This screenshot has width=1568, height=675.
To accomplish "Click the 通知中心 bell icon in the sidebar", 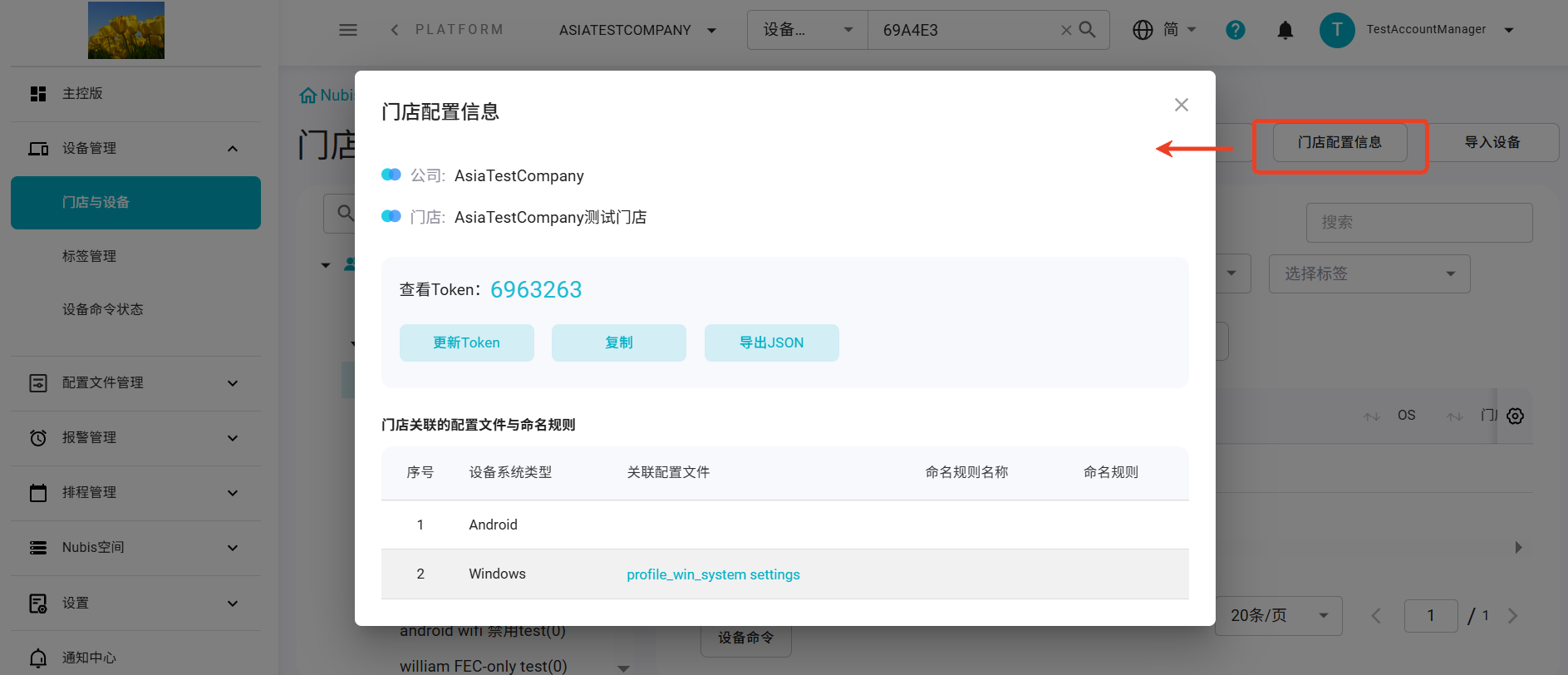I will point(38,658).
